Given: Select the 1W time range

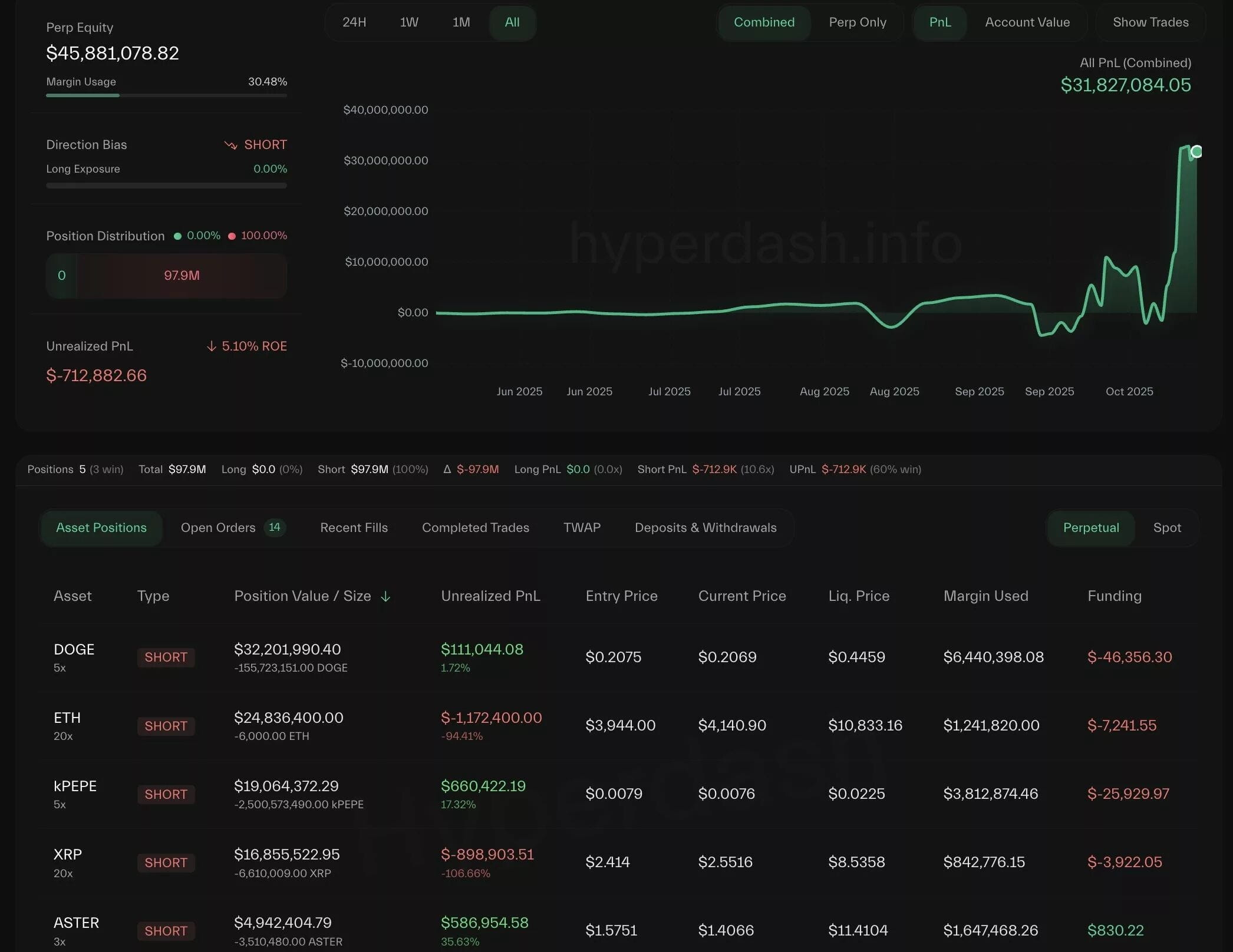Looking at the screenshot, I should 409,22.
